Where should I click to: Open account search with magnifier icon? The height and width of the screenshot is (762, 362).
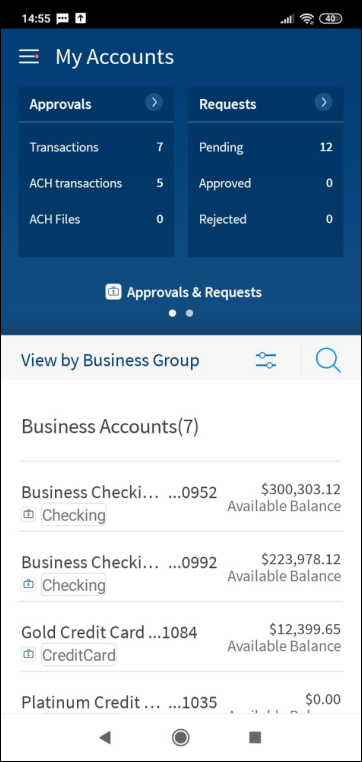point(328,361)
